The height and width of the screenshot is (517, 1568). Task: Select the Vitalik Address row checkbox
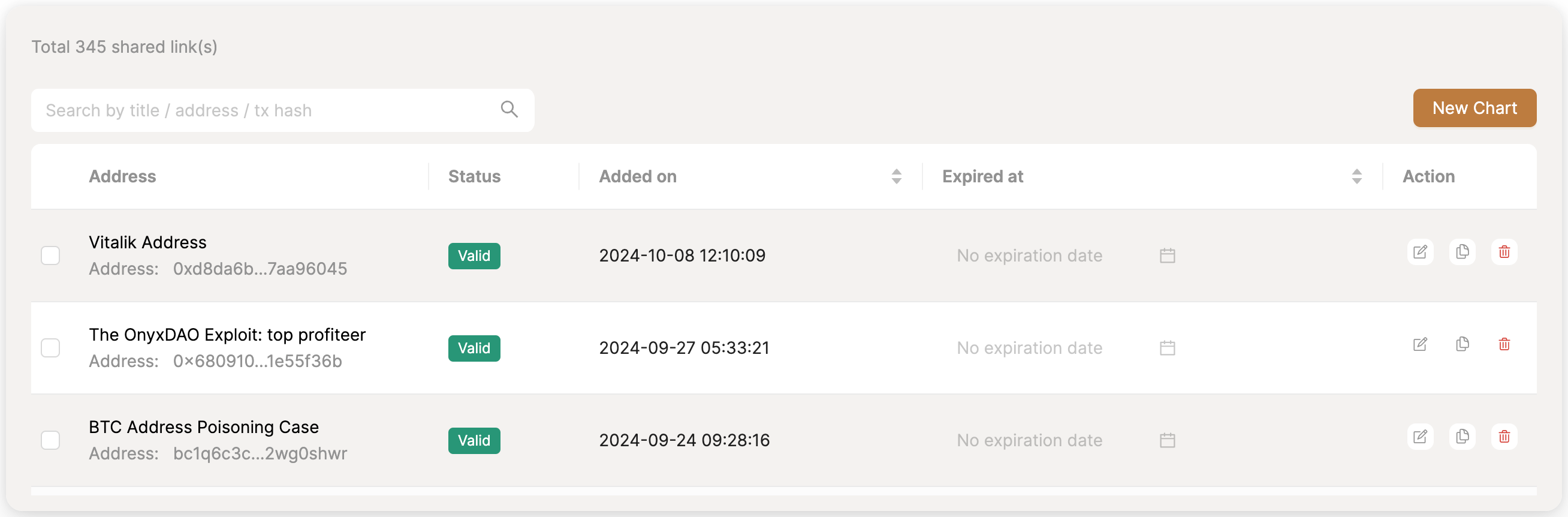pos(50,256)
